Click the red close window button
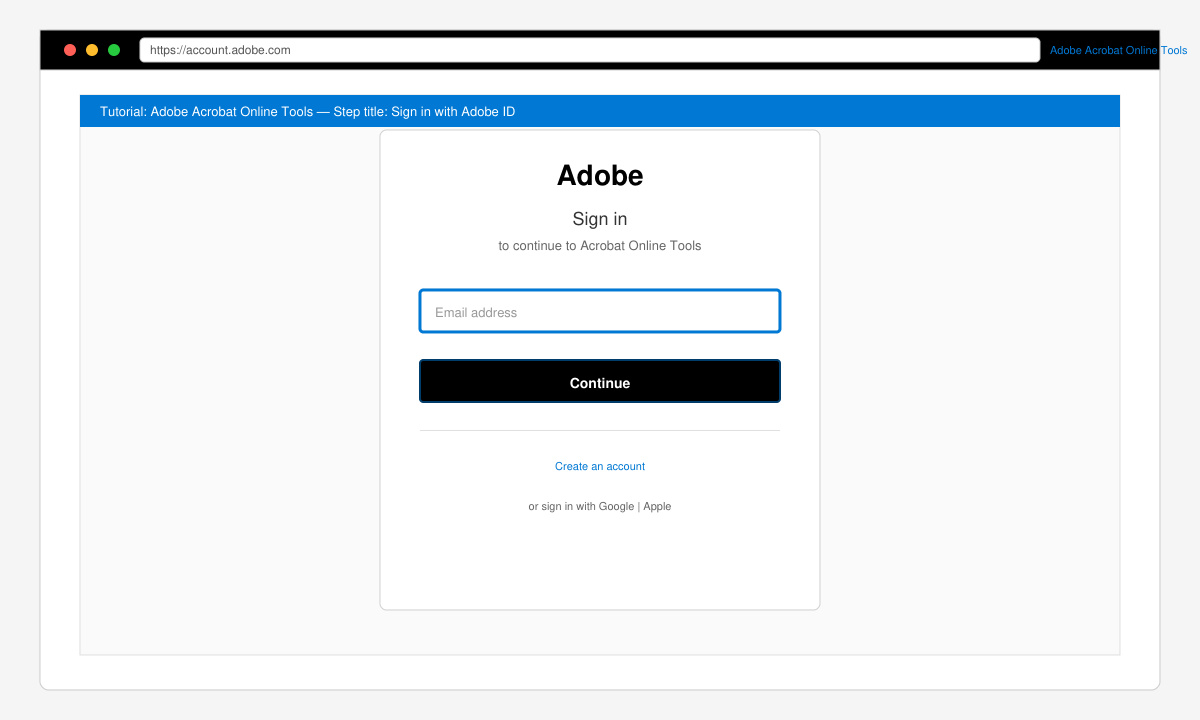Viewport: 1200px width, 720px height. click(x=70, y=50)
